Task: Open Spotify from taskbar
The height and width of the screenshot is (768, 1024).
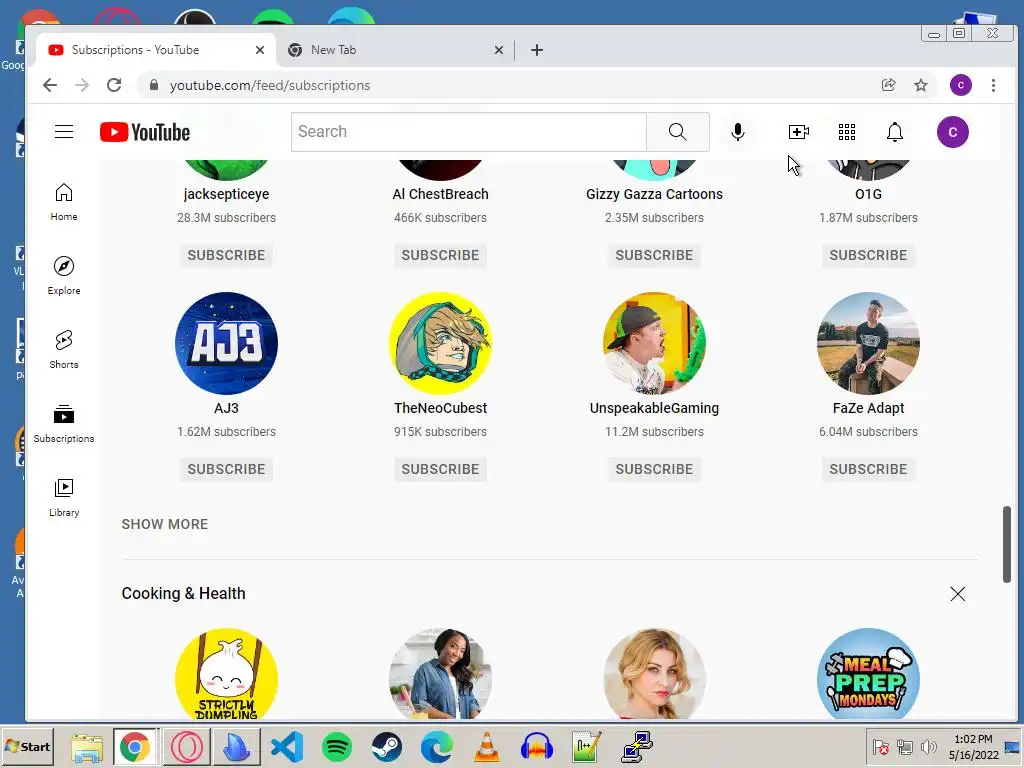Action: click(337, 746)
